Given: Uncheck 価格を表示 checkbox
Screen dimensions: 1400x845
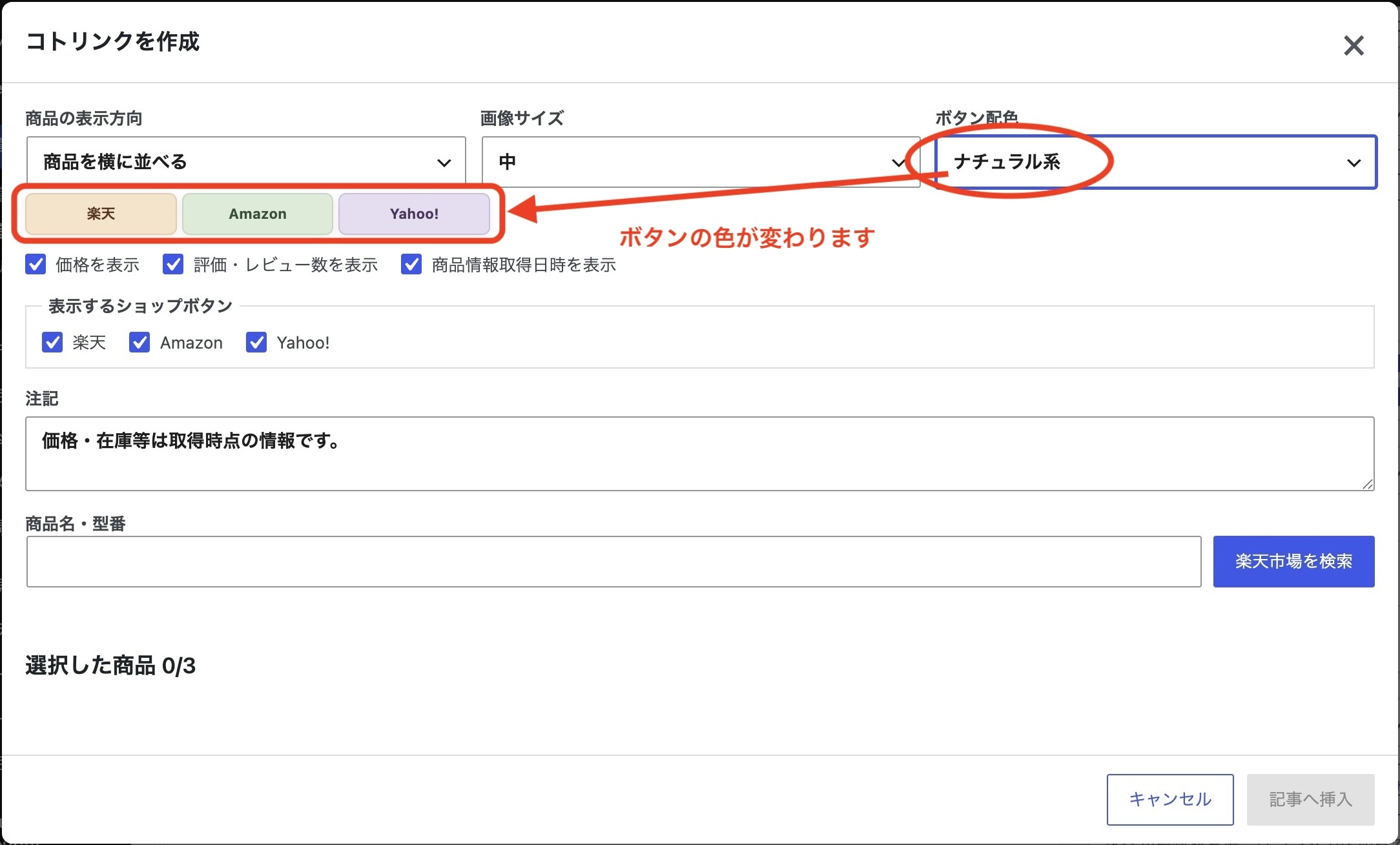Looking at the screenshot, I should pos(36,264).
